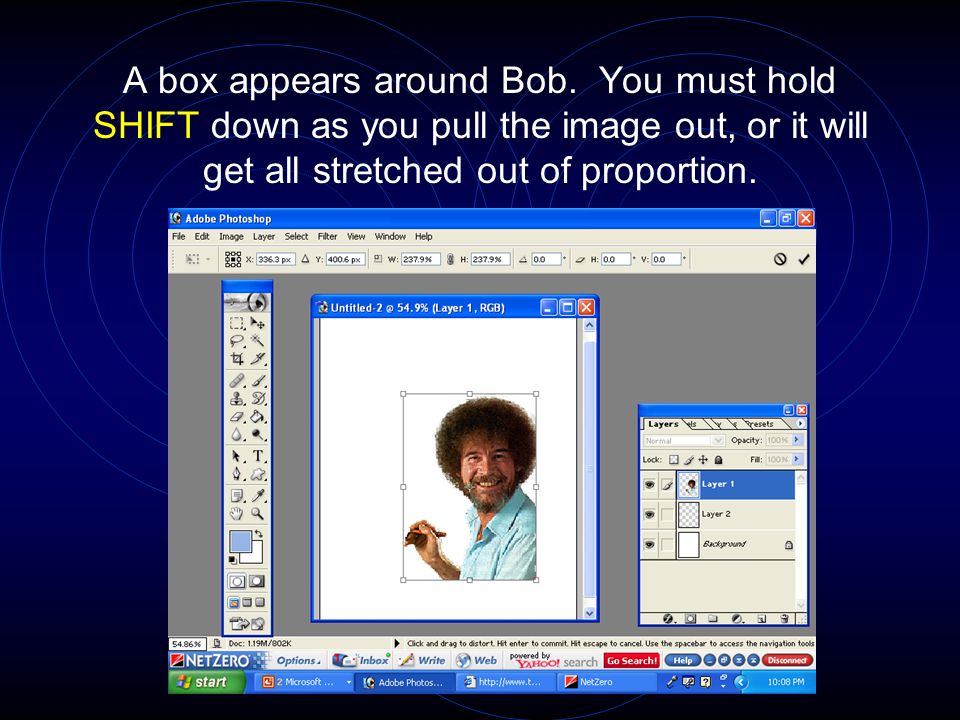Click the new layer set folder icon
The height and width of the screenshot is (720, 960).
point(713,618)
